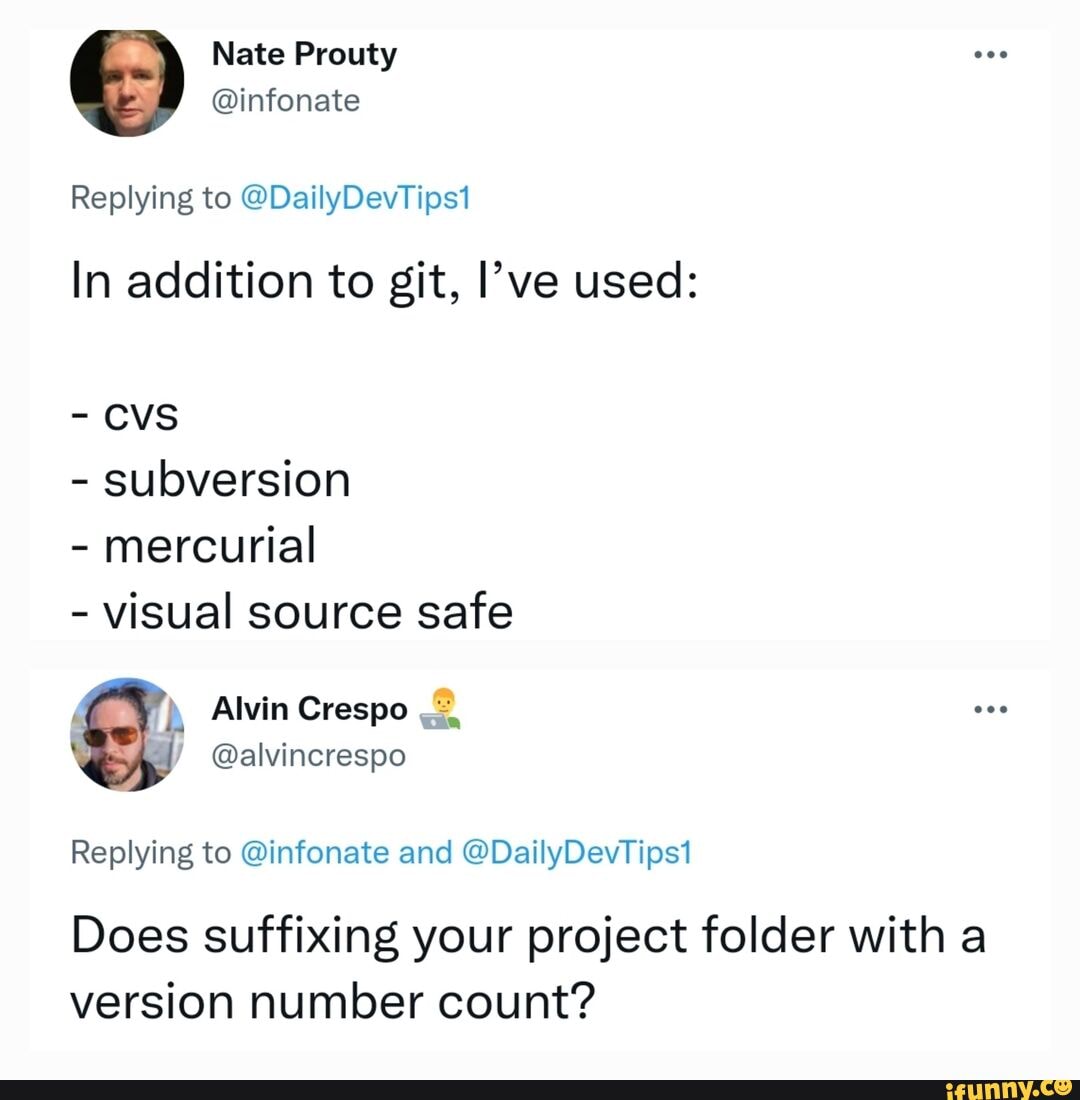Image resolution: width=1080 pixels, height=1100 pixels.
Task: Open @DailyDevTips1 mention in Alvin's reply line
Action: [x=576, y=852]
